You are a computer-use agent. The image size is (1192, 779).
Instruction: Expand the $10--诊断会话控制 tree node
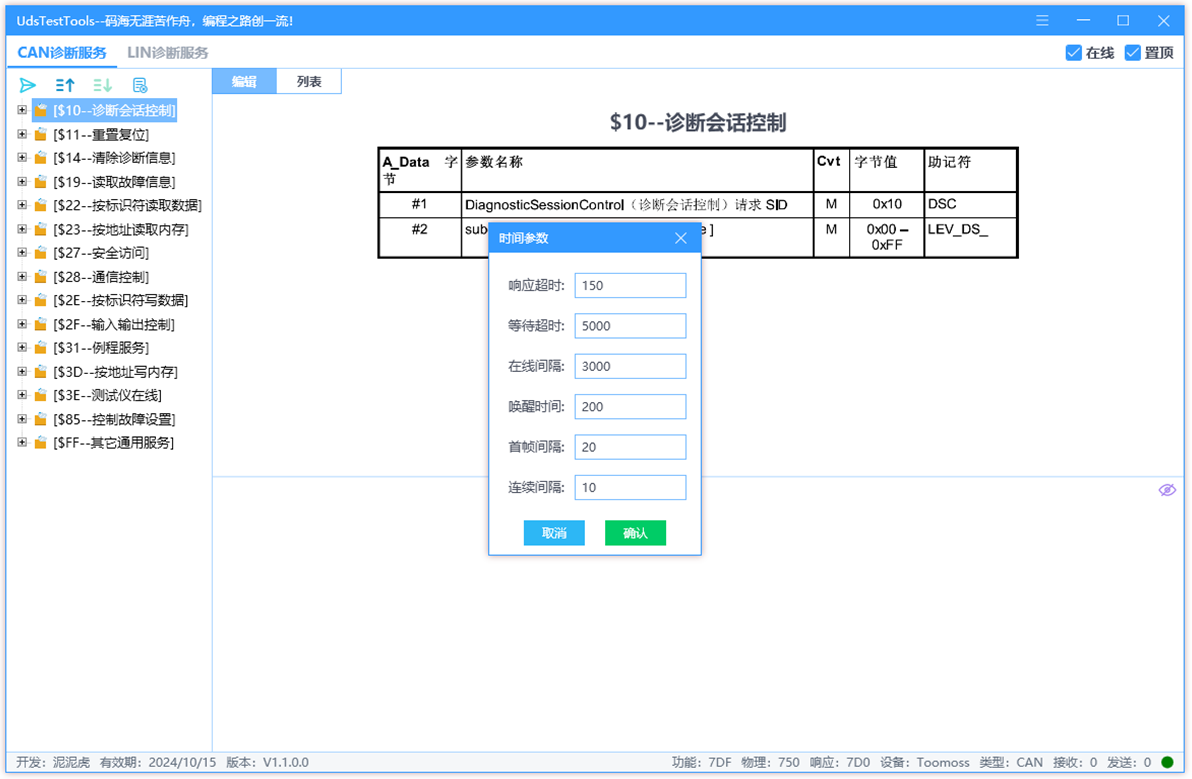[x=22, y=110]
